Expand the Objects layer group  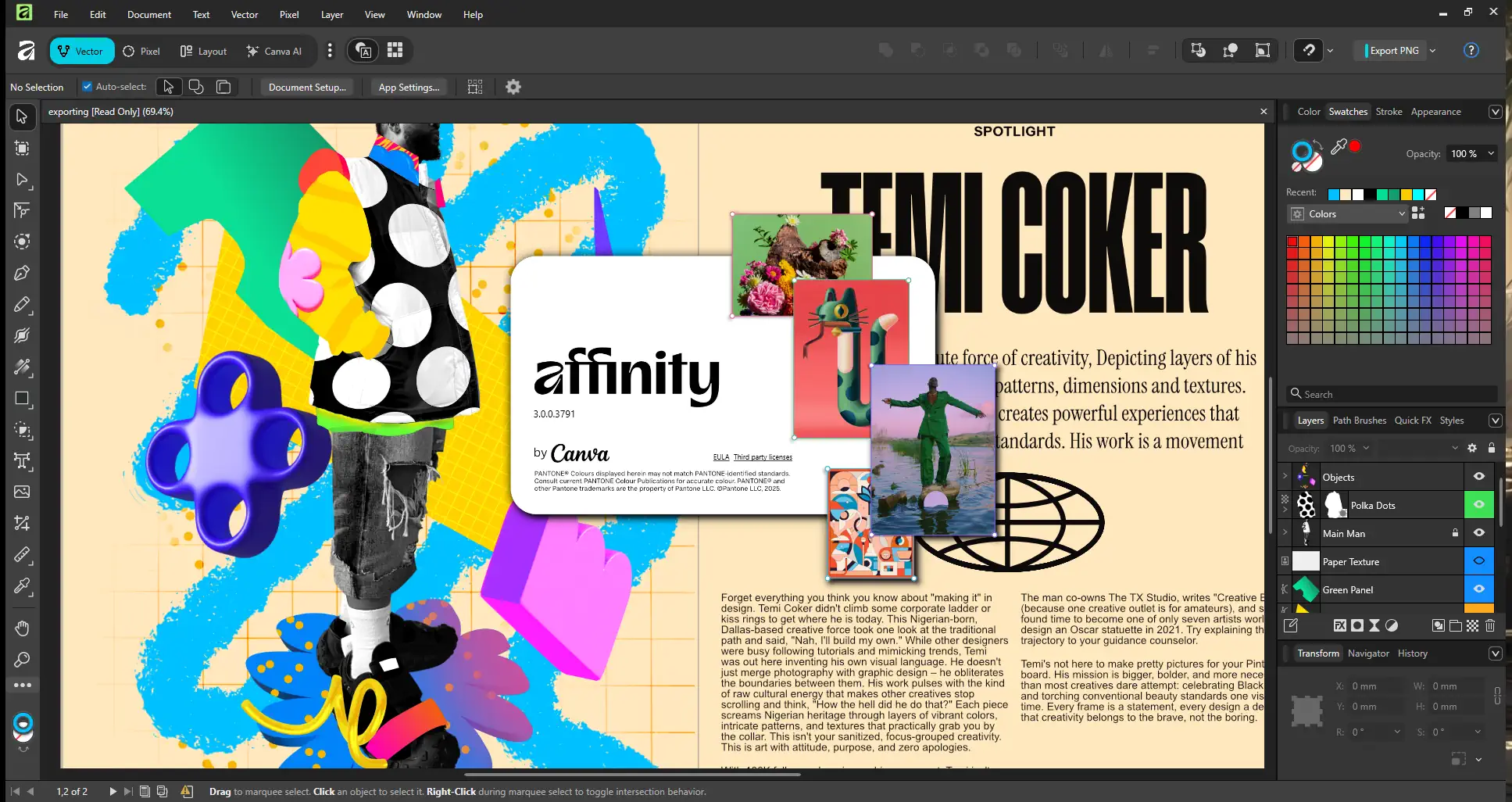[1285, 476]
